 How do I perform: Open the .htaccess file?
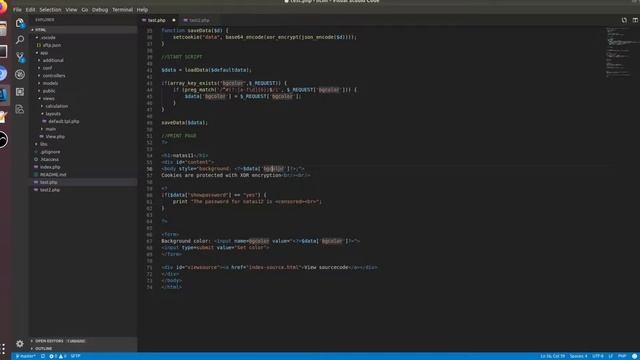click(49, 160)
